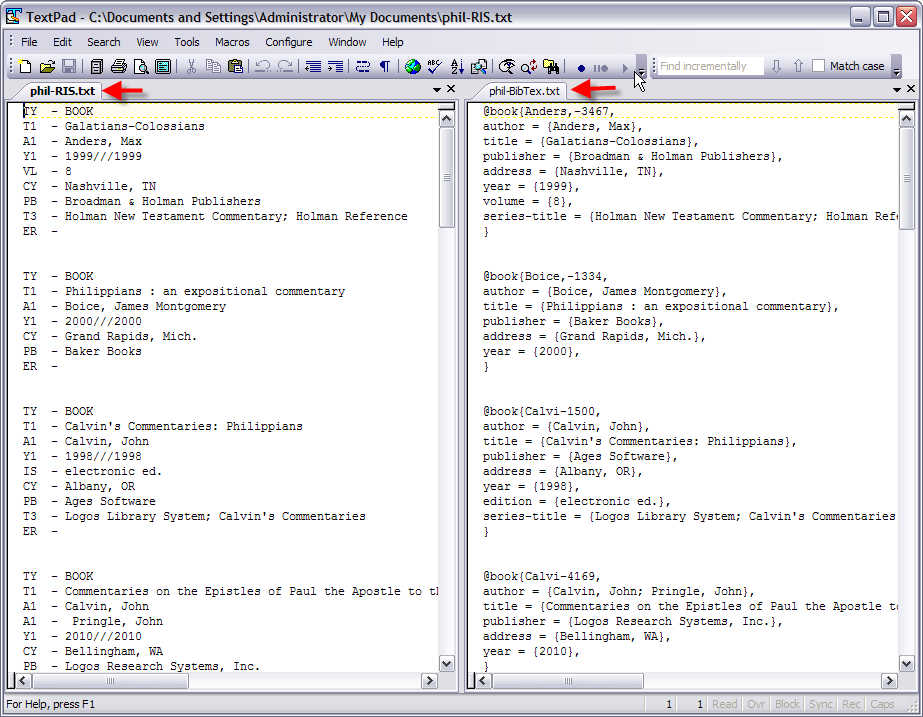923x717 pixels.
Task: Run the spelling check (ABC) icon
Action: click(x=434, y=67)
